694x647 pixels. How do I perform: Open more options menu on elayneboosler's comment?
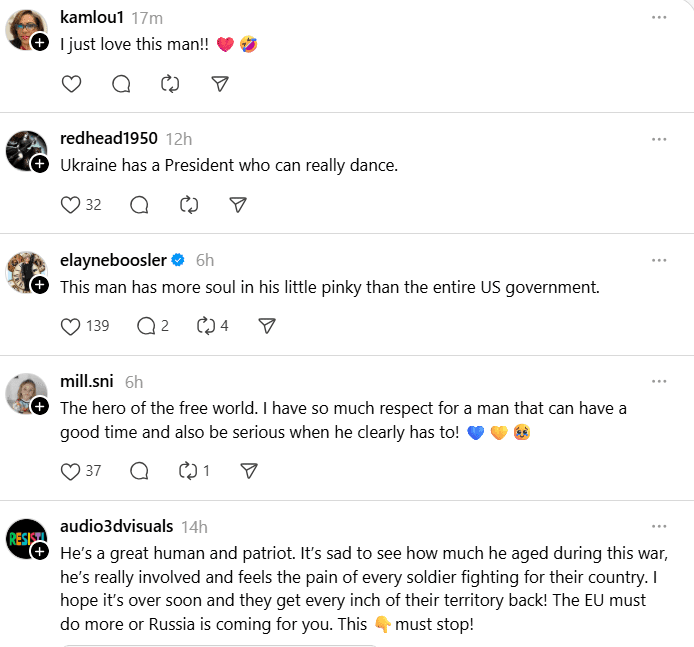(658, 260)
